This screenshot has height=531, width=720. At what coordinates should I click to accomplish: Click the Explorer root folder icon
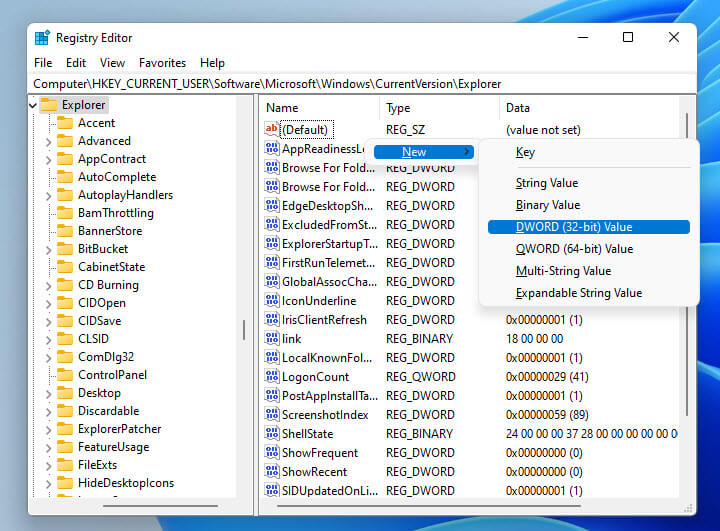click(x=49, y=105)
